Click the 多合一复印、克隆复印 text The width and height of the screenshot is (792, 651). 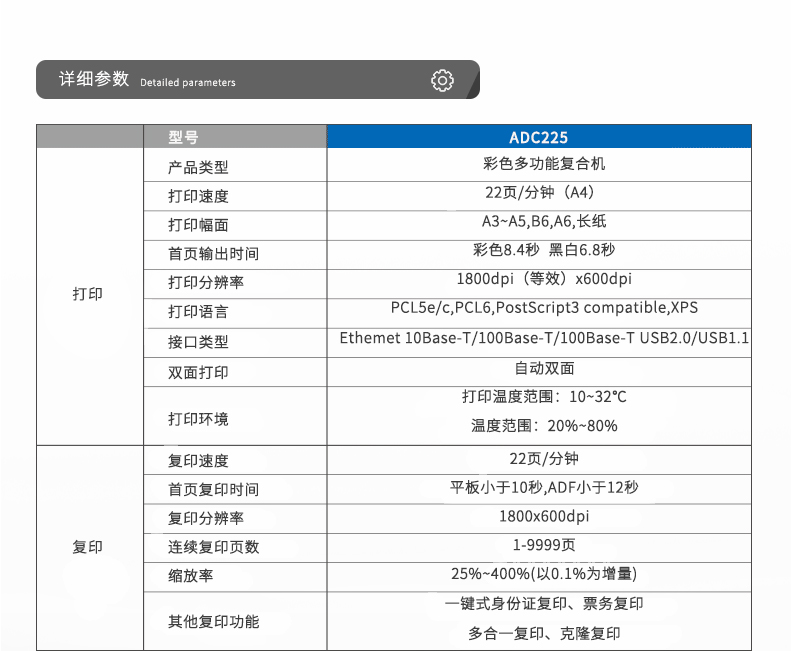544,633
